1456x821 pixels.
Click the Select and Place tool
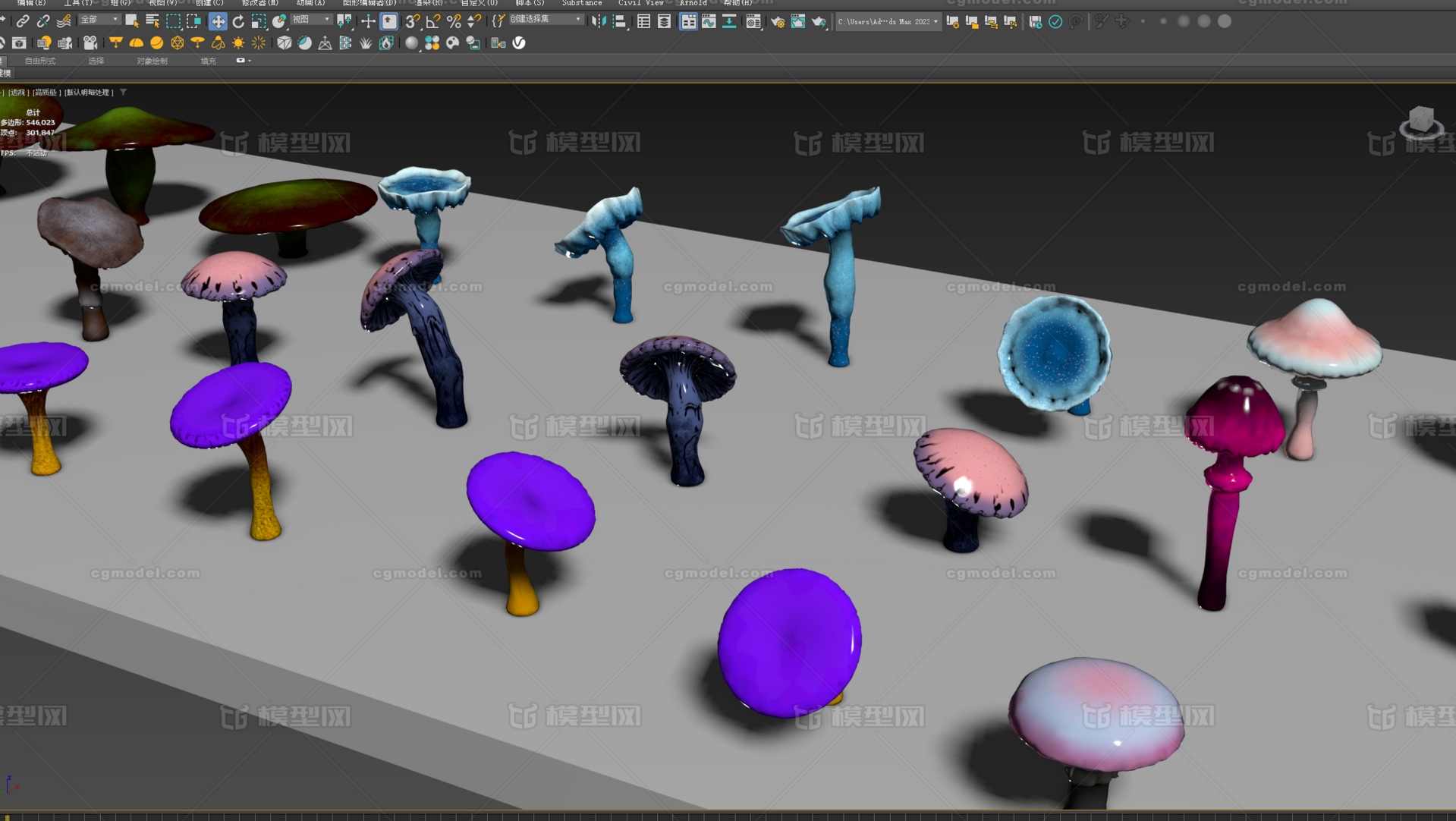coord(279,21)
